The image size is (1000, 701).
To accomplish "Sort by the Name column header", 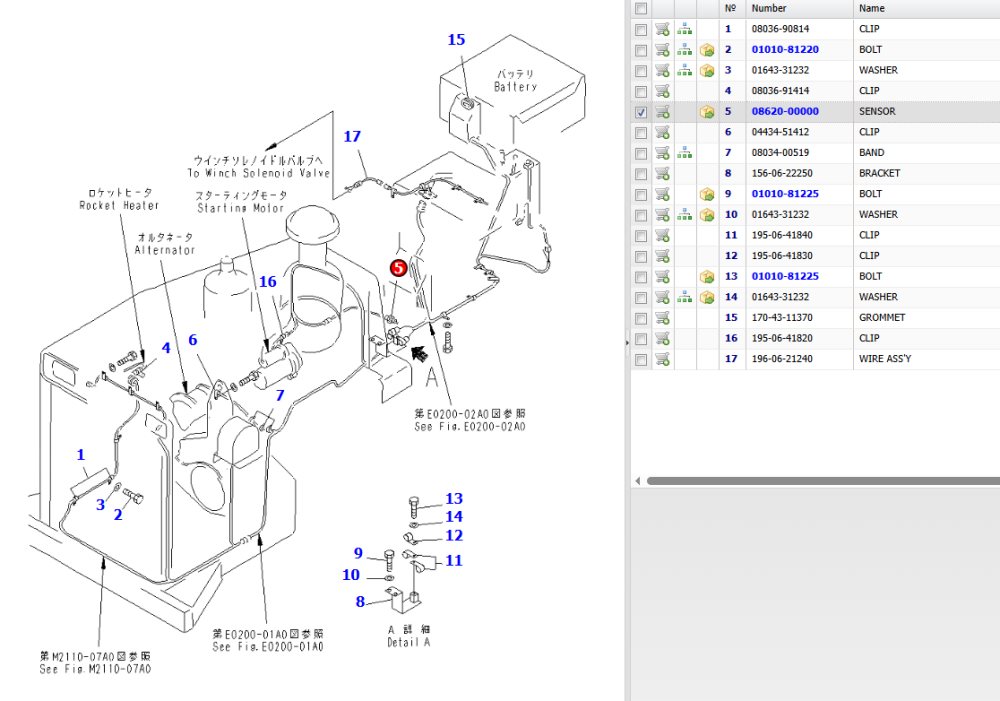I will tap(871, 8).
